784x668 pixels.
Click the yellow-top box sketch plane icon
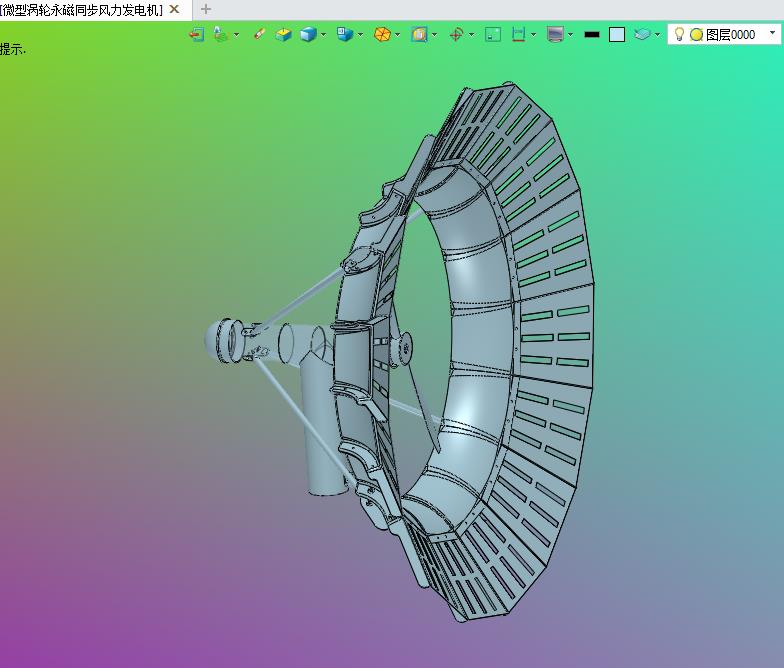[284, 34]
